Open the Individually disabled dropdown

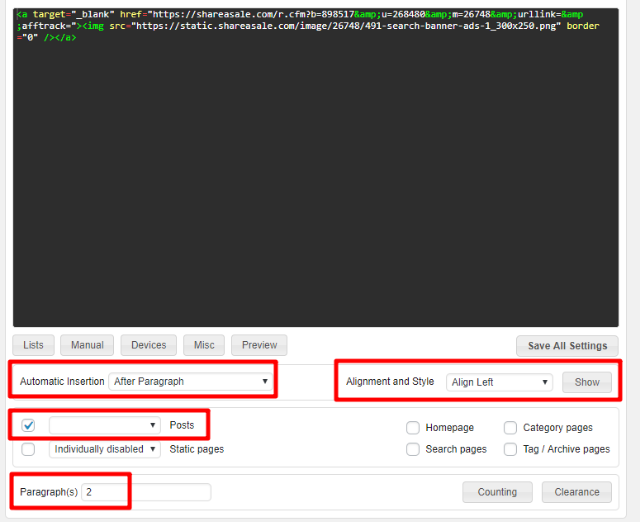pos(104,449)
